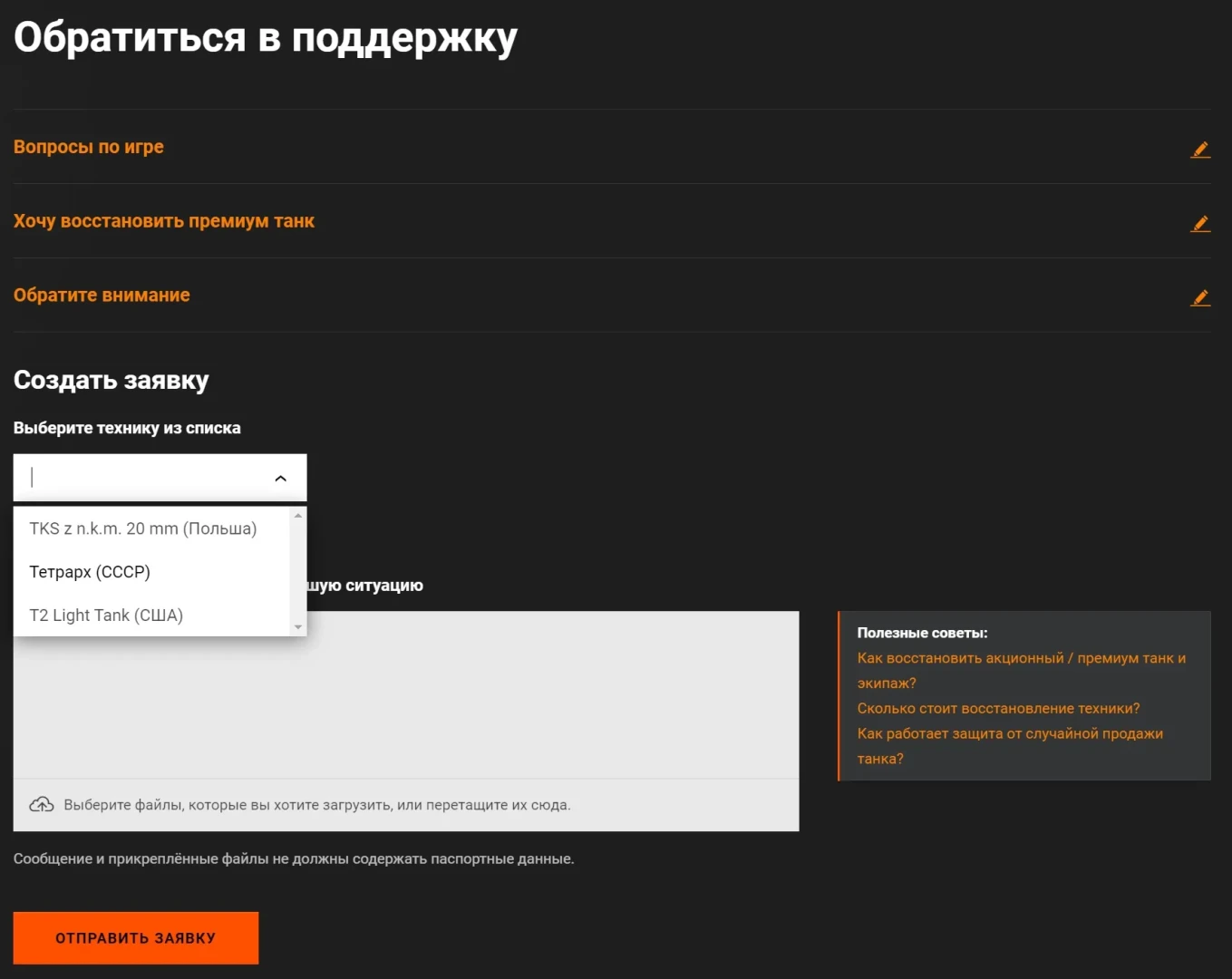Click the vehicle search input field
Viewport: 1232px width, 979px height.
coord(145,478)
